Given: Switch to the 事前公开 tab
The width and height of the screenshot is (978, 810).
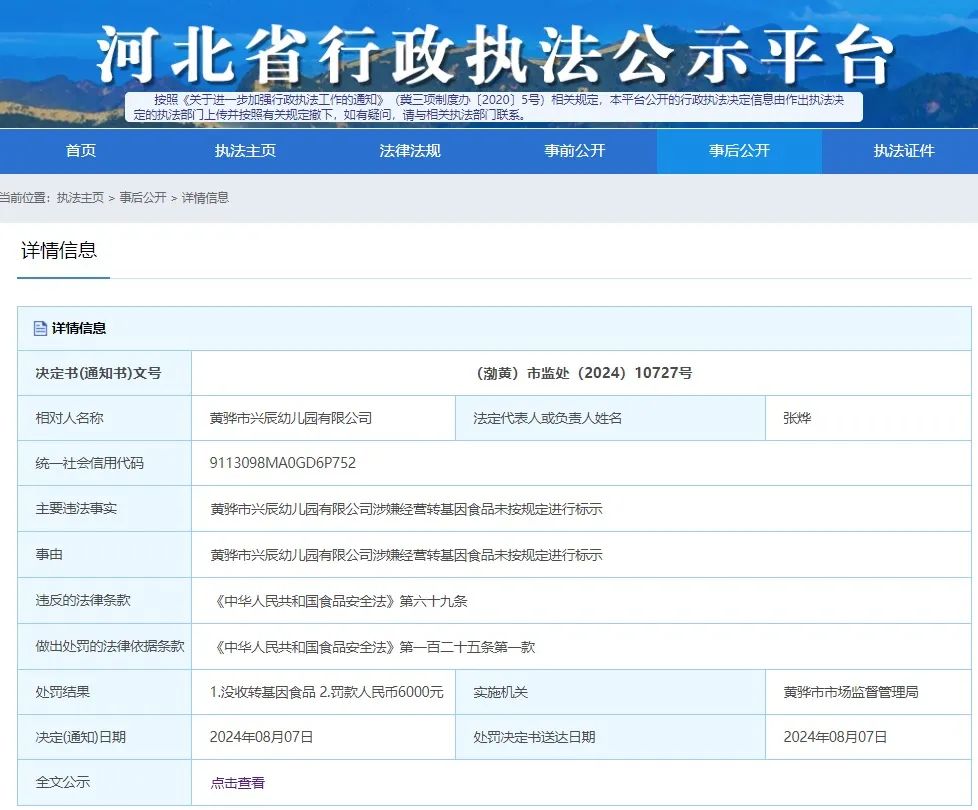Looking at the screenshot, I should click(x=575, y=151).
